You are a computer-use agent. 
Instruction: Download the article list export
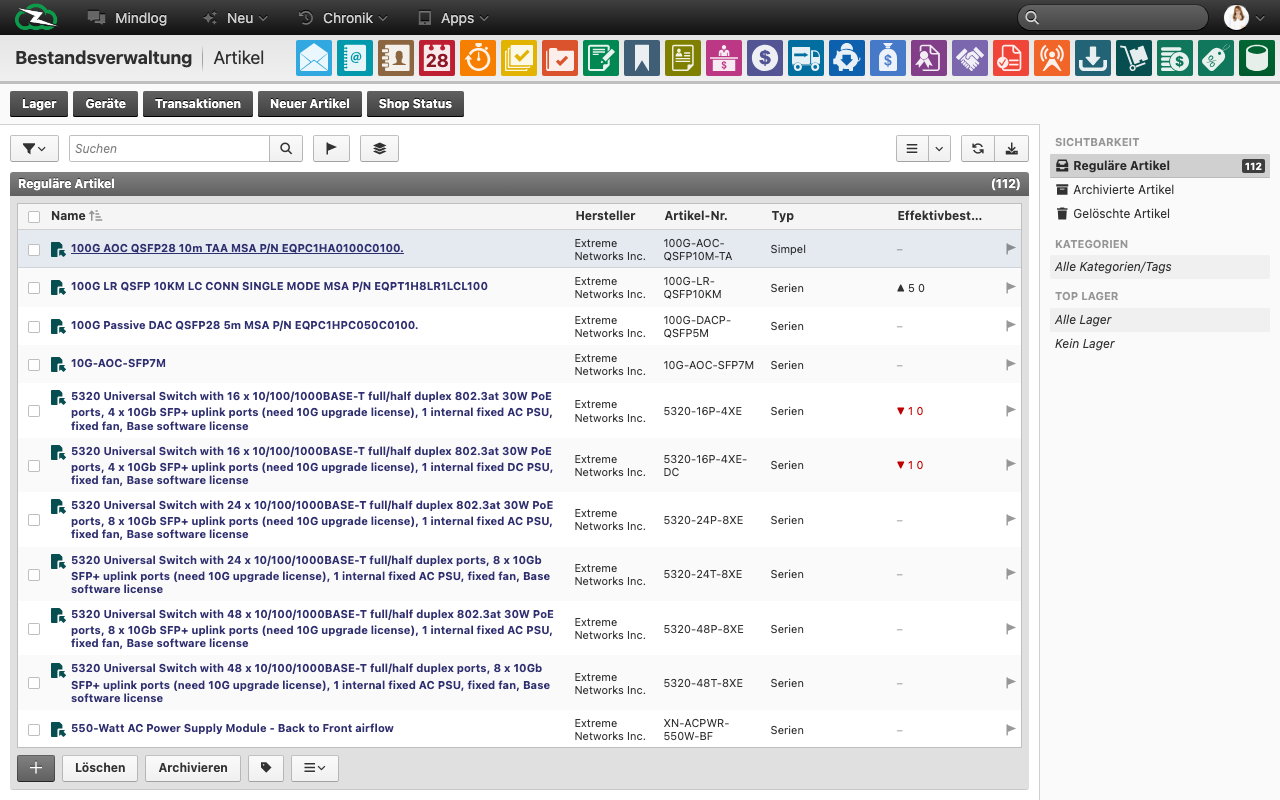point(1012,148)
